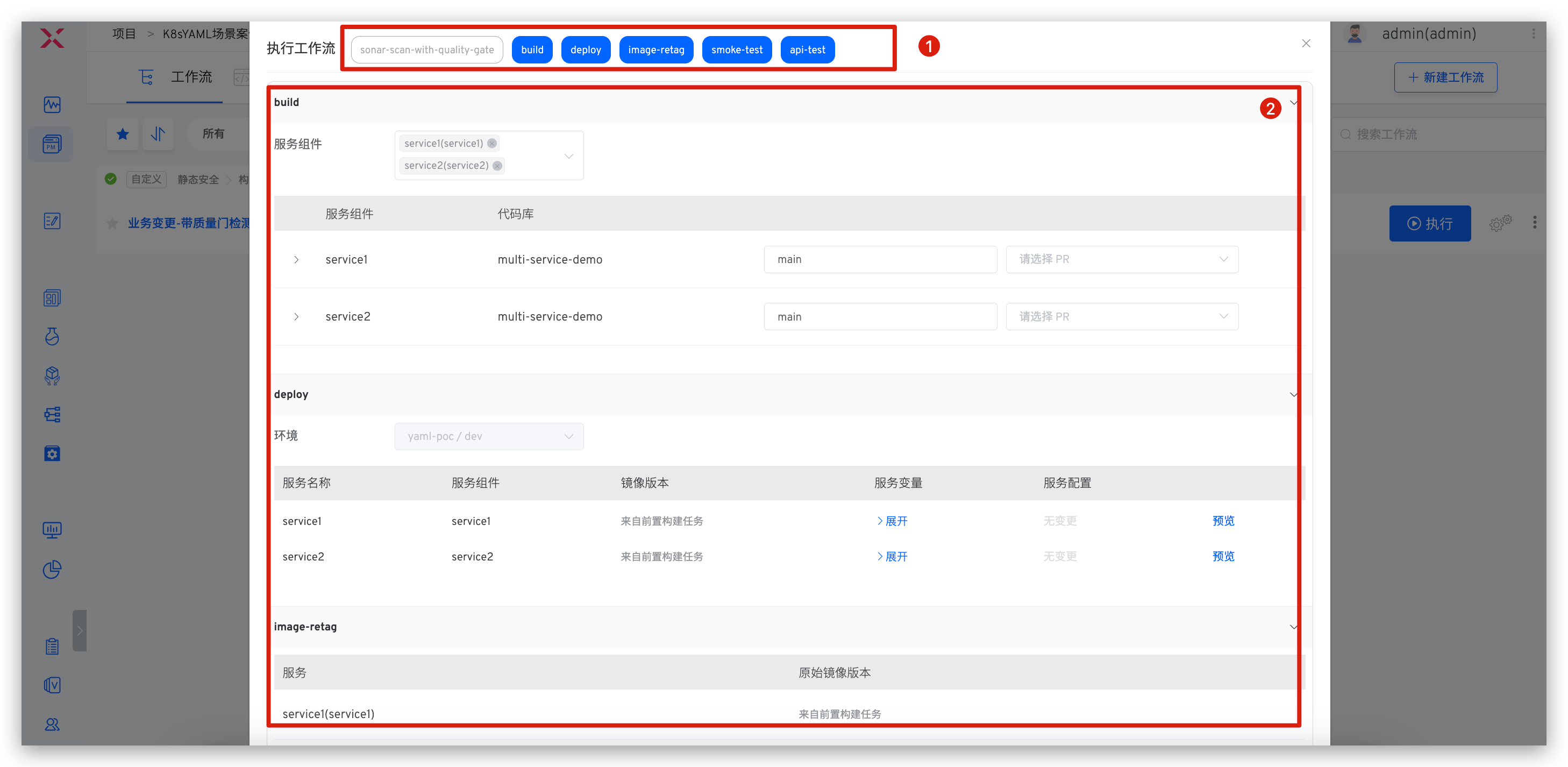Collapse the deploy section chevron
This screenshot has height=767, width=1568.
click(1293, 394)
